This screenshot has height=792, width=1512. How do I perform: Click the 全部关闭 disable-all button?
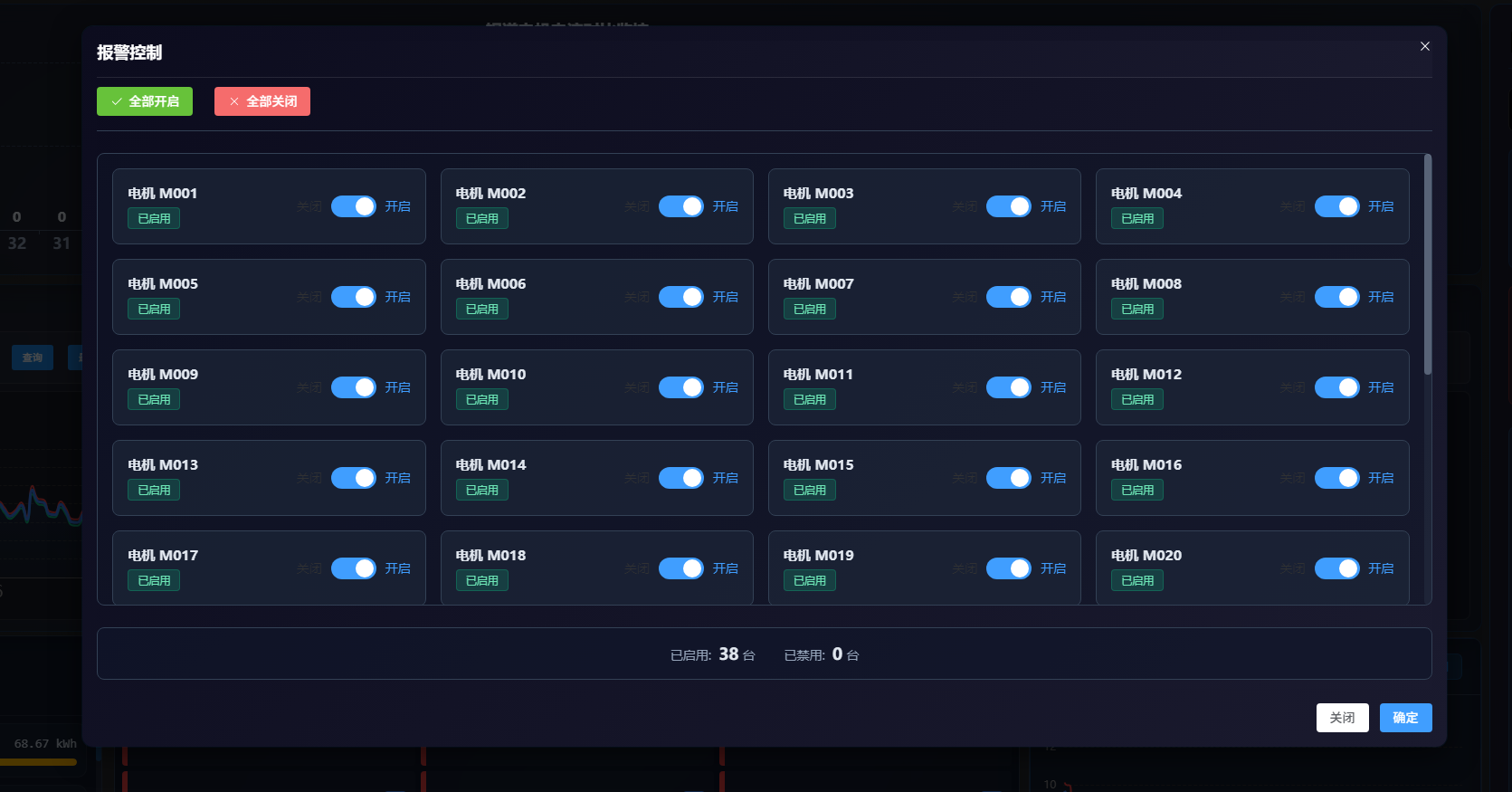pos(262,101)
